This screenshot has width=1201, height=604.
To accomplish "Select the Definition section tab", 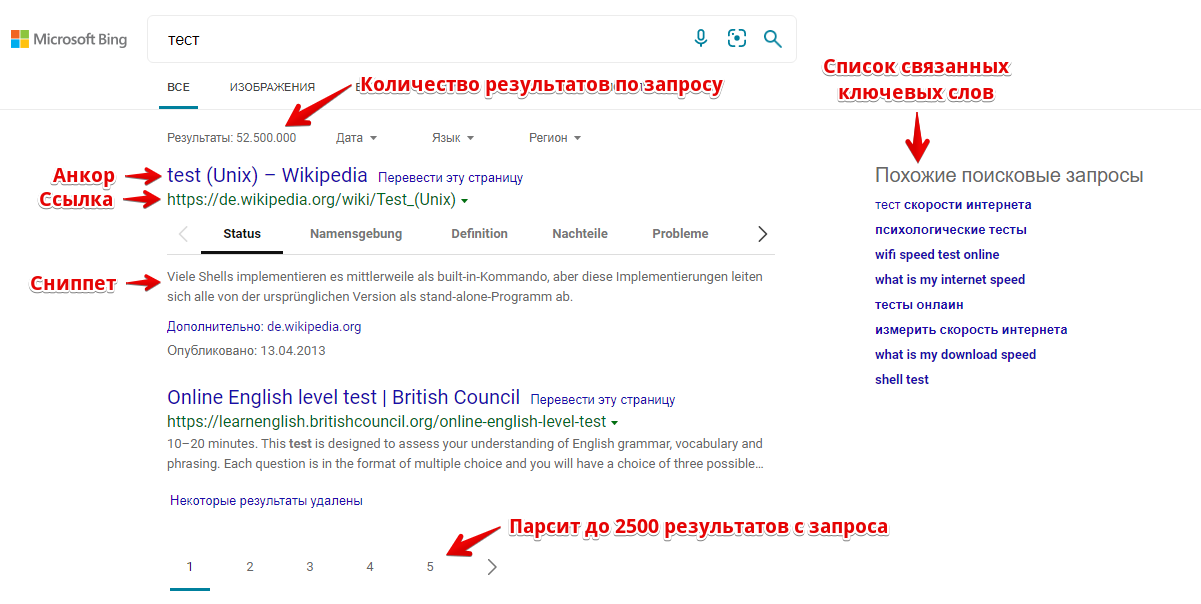I will coord(479,234).
